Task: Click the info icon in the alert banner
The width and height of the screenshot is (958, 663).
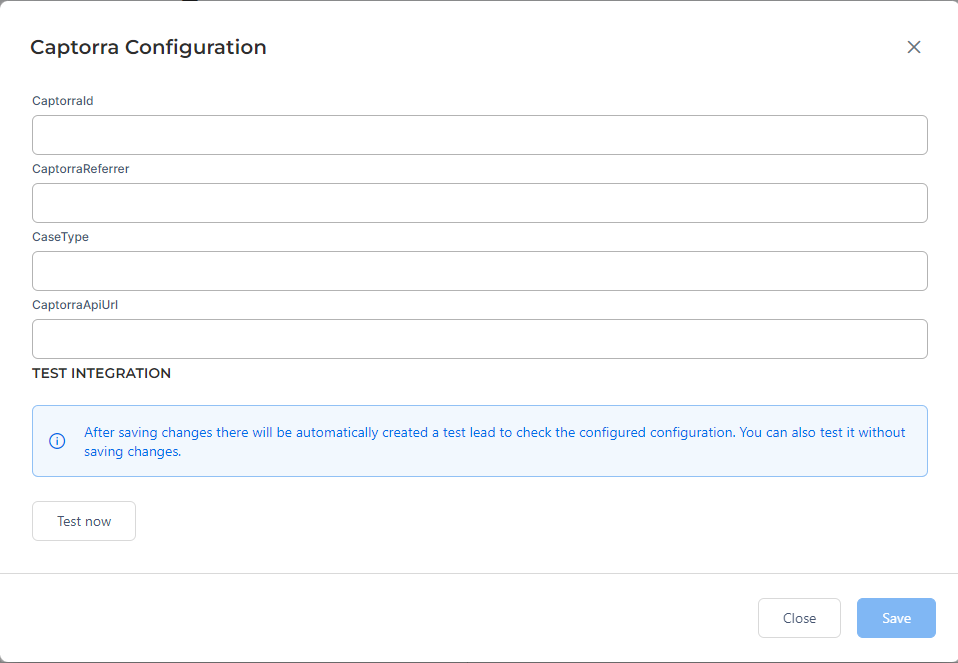Action: tap(57, 441)
